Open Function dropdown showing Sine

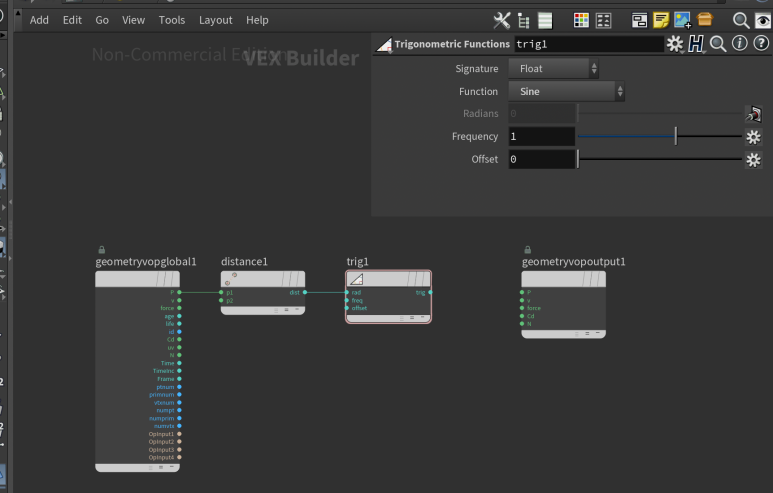566,91
